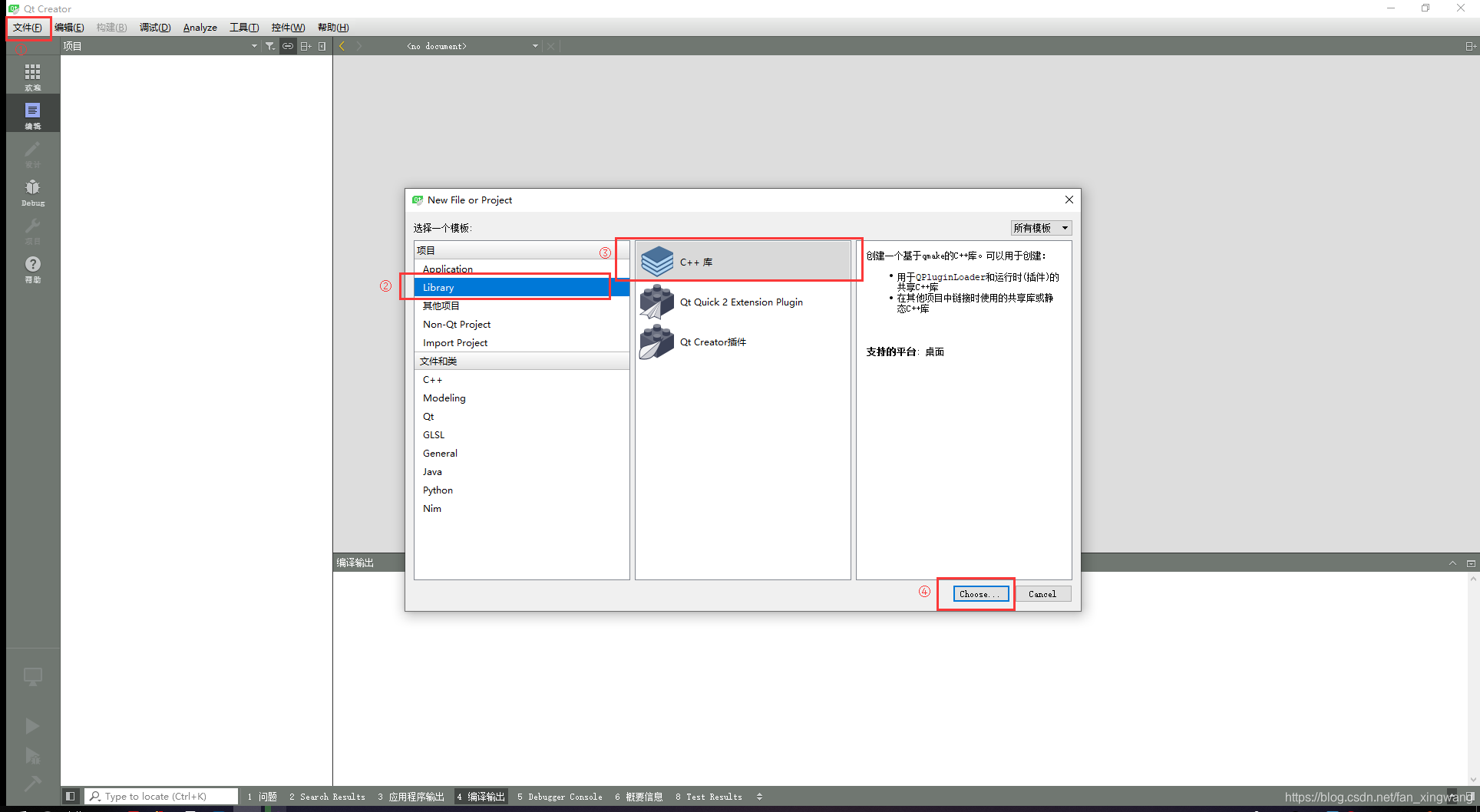
Task: Click the Cancel button
Action: click(1042, 594)
